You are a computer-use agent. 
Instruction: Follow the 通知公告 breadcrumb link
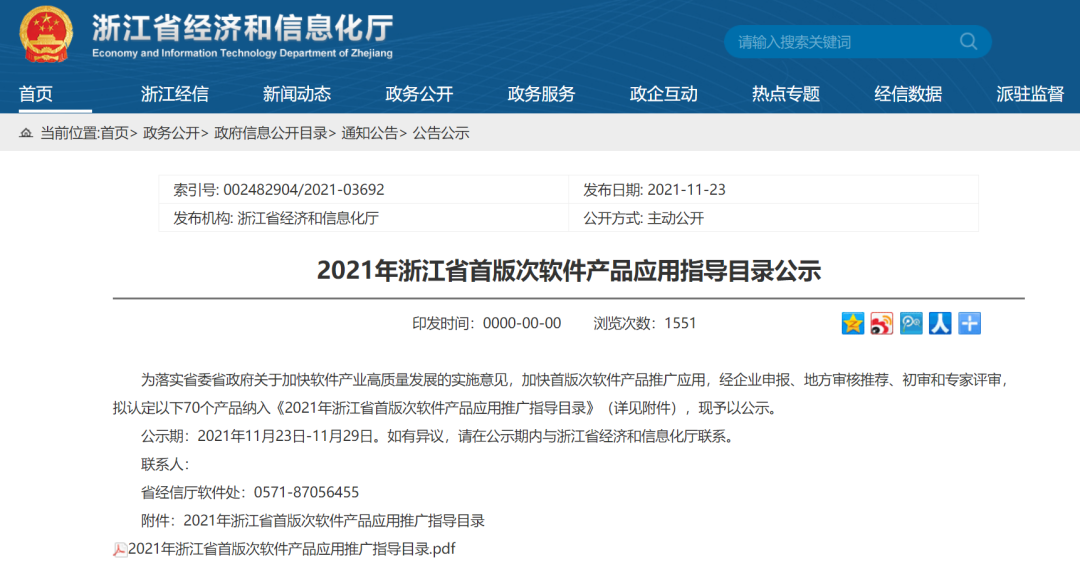[x=369, y=133]
